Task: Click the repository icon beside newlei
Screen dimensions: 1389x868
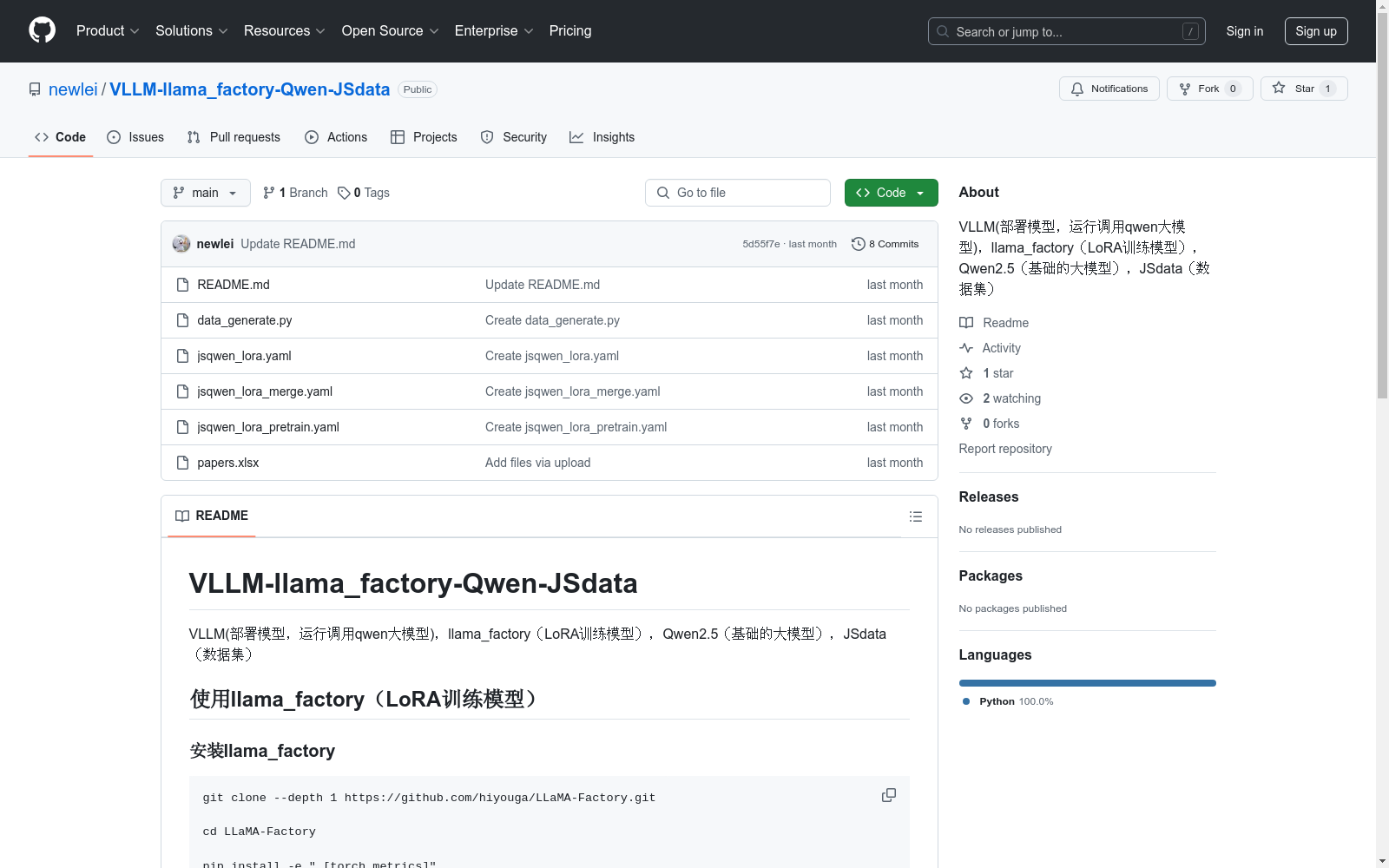Action: tap(35, 89)
